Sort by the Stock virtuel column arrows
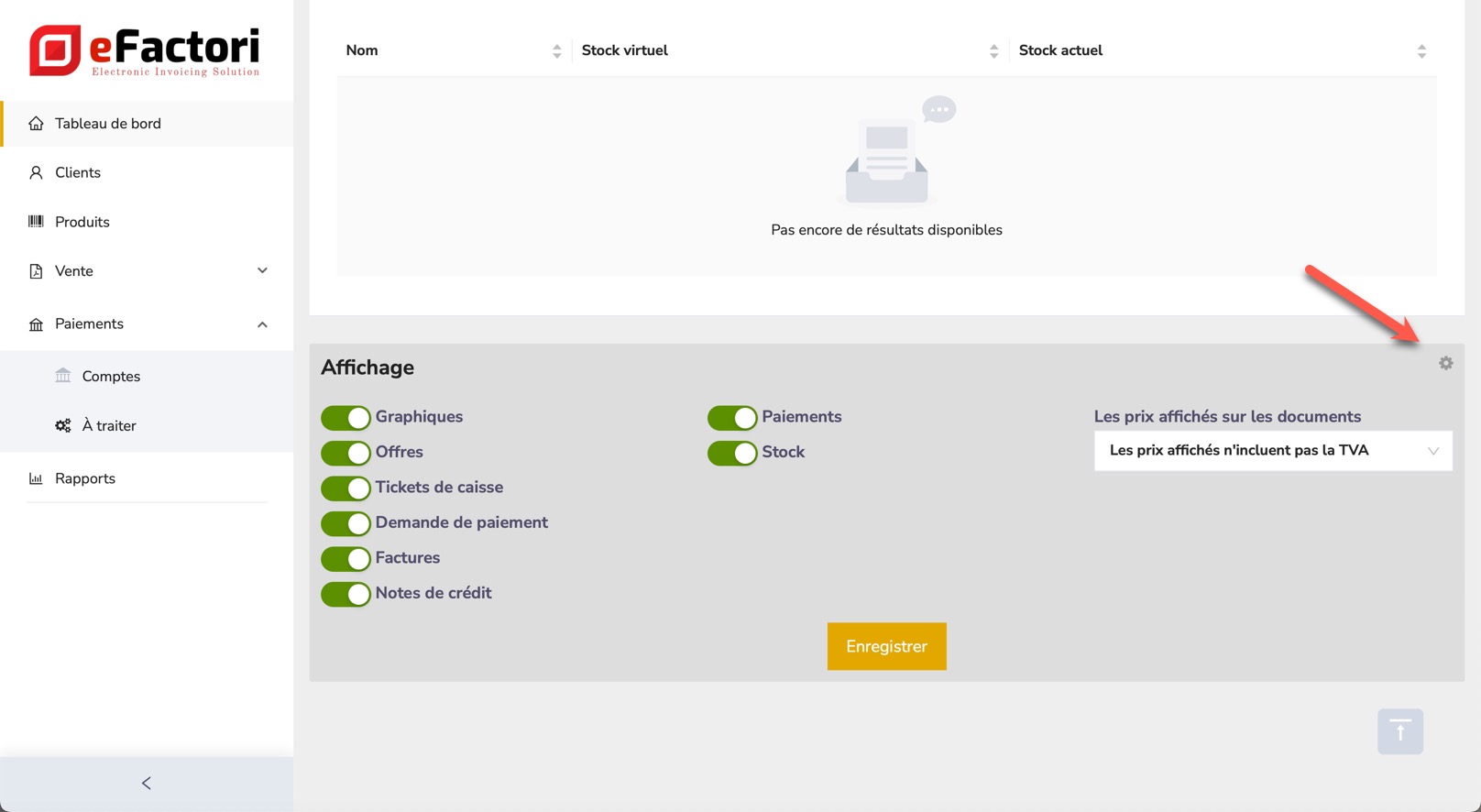Viewport: 1481px width, 812px height. pyautogui.click(x=993, y=51)
